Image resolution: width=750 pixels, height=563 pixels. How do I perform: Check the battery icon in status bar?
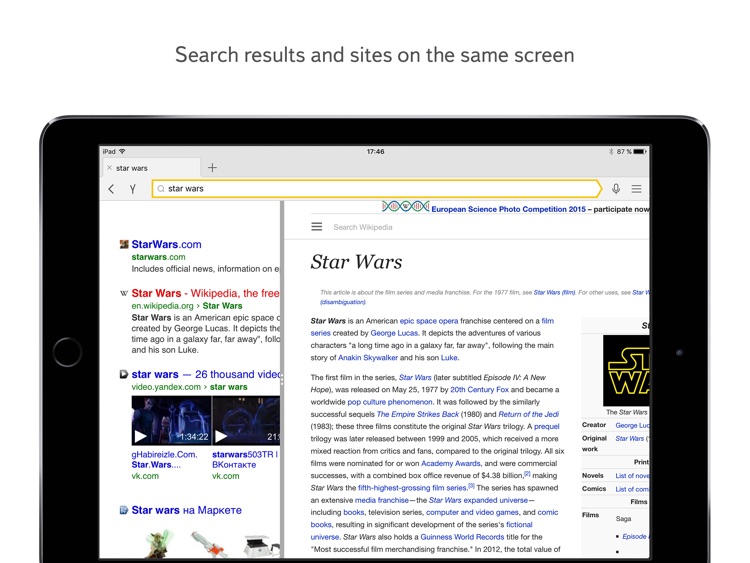640,152
